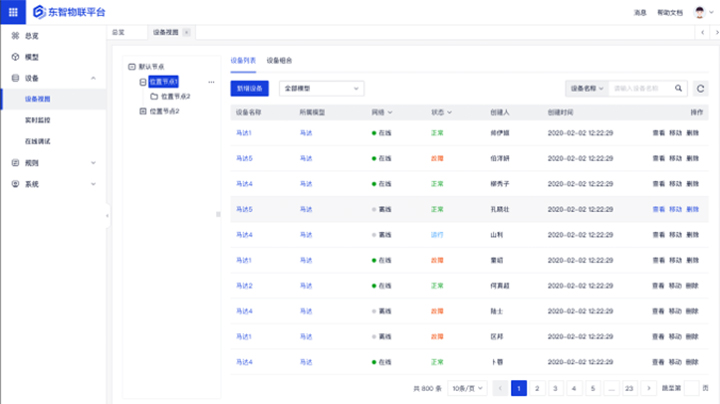Expand the 位置节点2 tree node
This screenshot has width=720, height=404.
[x=143, y=111]
